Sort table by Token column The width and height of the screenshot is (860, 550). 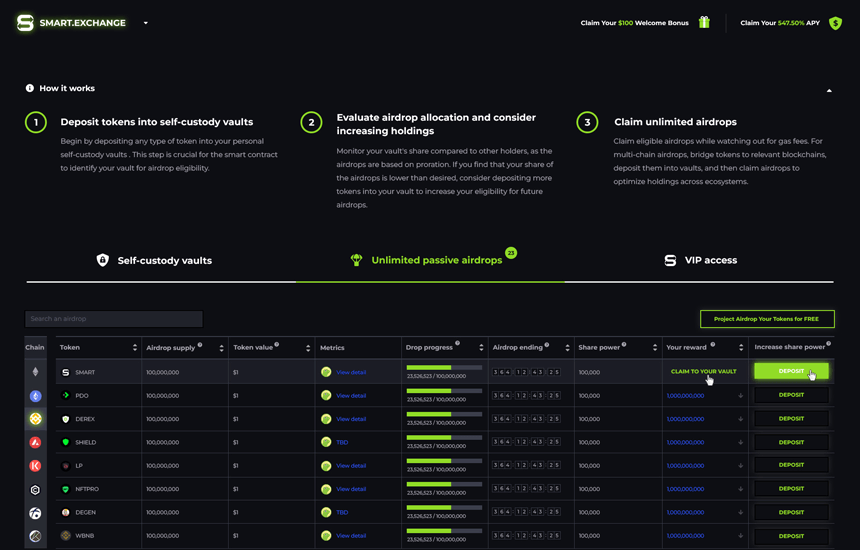[x=134, y=348]
